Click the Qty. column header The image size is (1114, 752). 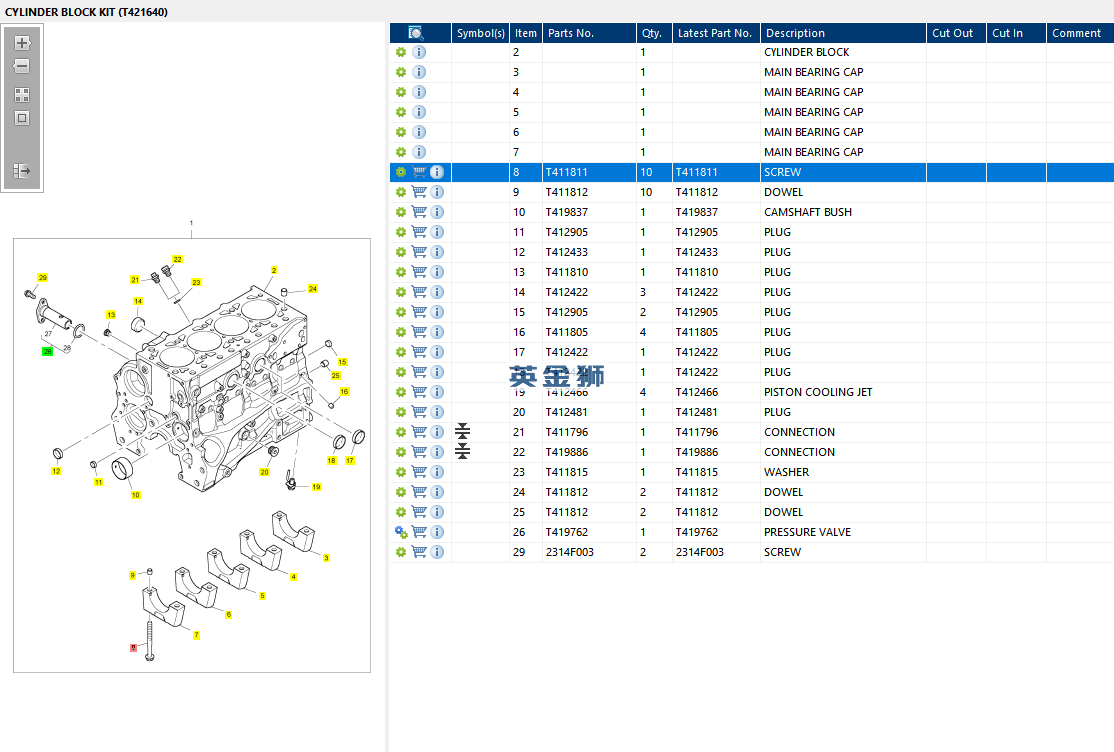click(651, 33)
